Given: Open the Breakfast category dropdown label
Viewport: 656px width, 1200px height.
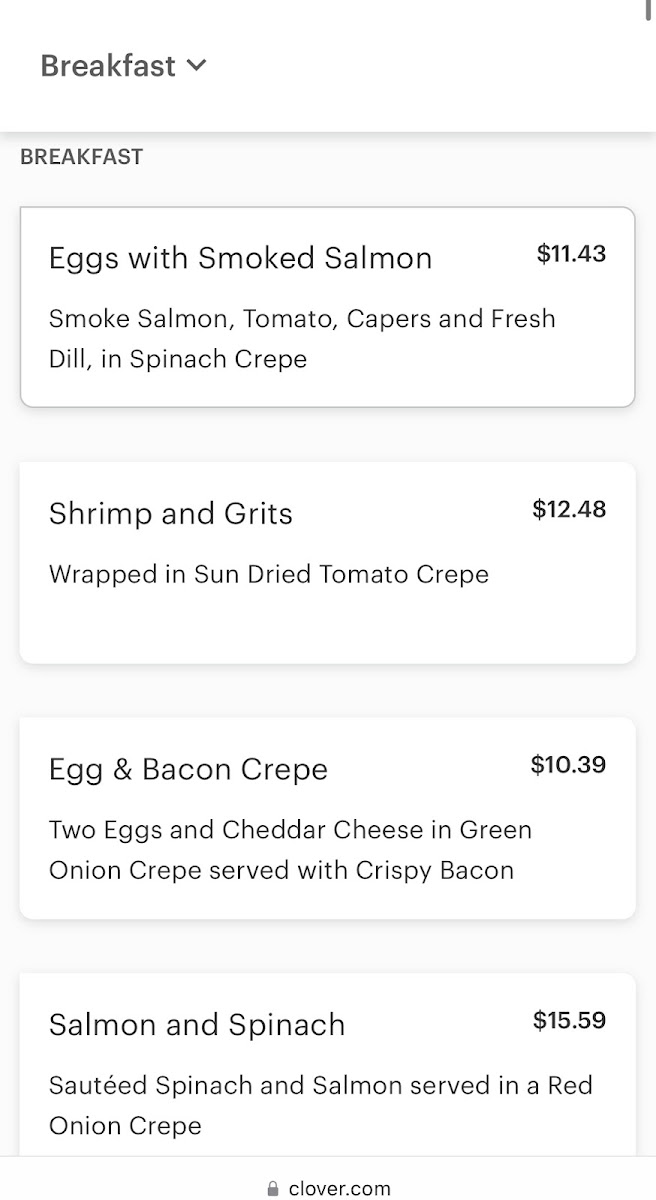Looking at the screenshot, I should click(108, 66).
